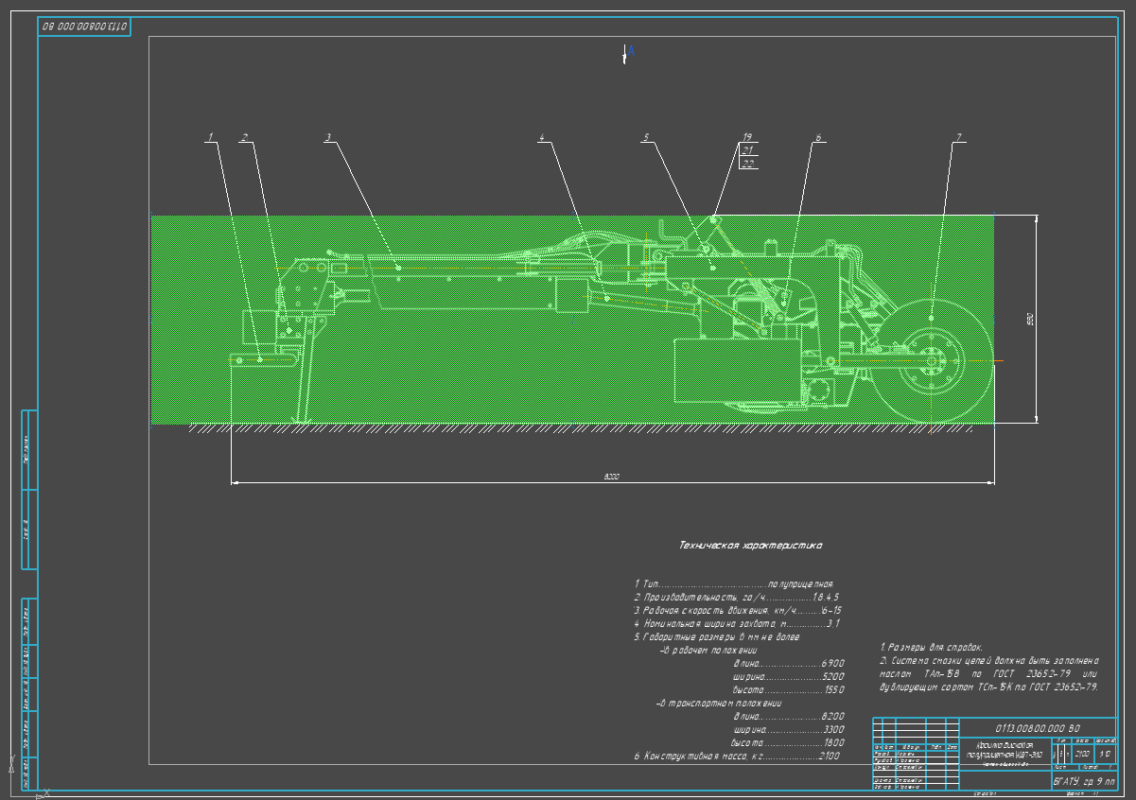1136x800 pixels.
Task: Select callout number 6 label
Action: point(817,137)
